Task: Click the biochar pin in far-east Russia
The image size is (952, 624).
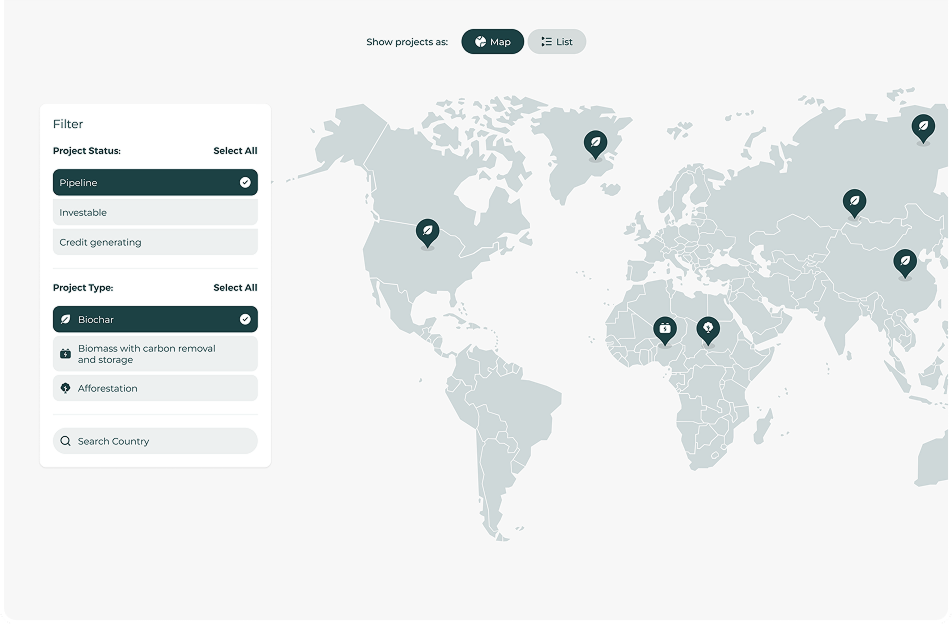Action: [923, 127]
